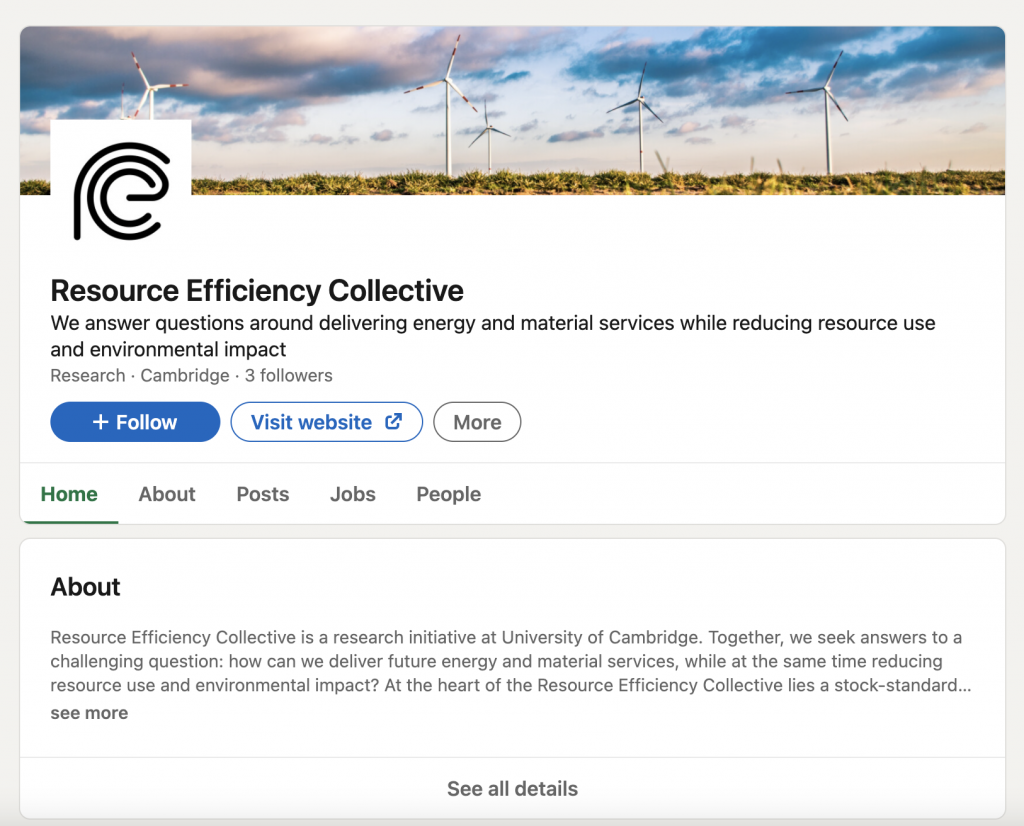Screen dimensions: 1024x826
Task: Click the Cambridge location text
Action: [185, 375]
